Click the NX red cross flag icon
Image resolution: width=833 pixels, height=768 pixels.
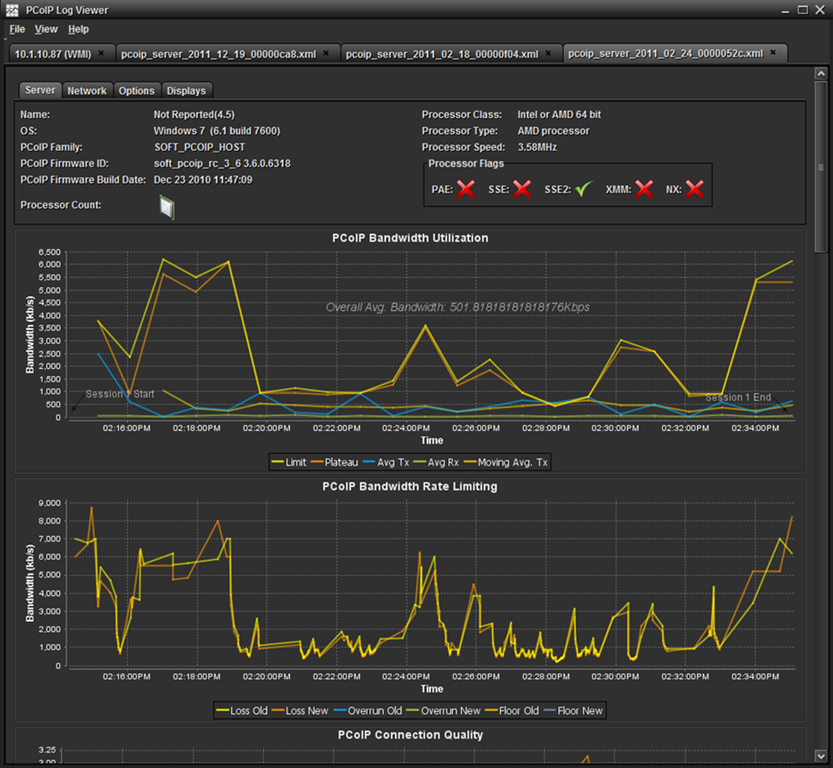(694, 189)
